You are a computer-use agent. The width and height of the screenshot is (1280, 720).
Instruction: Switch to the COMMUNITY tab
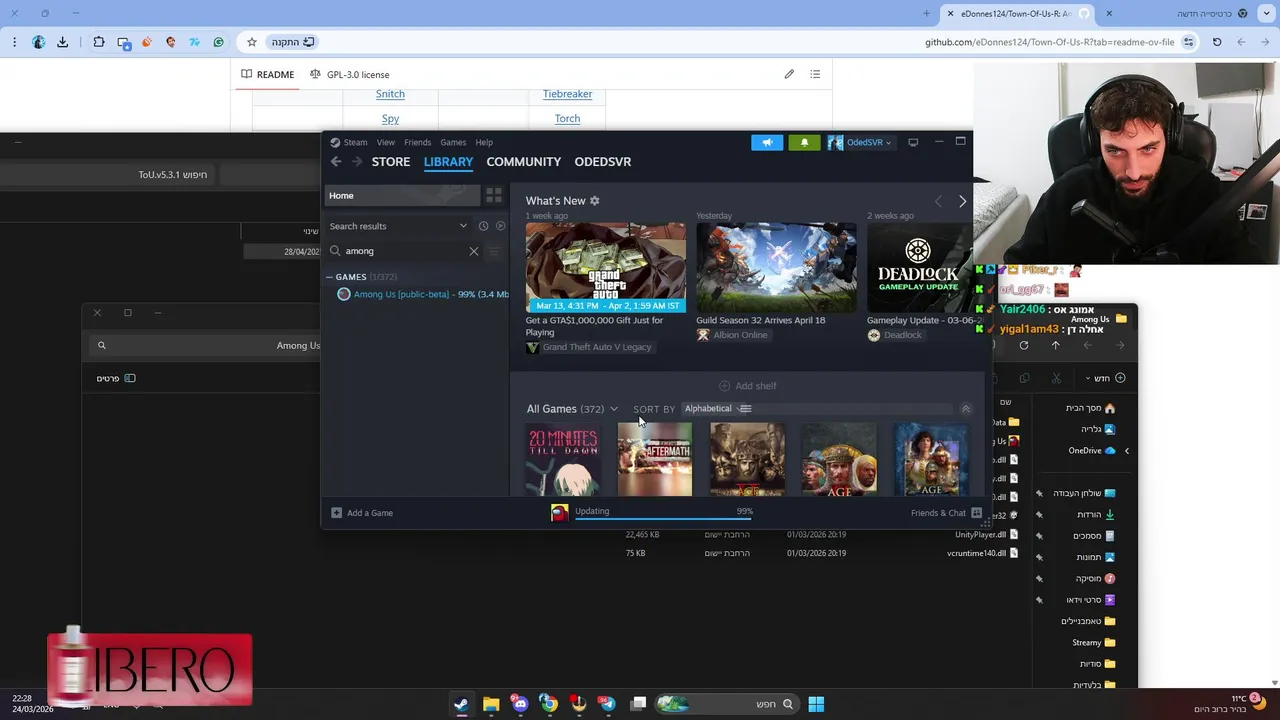click(523, 162)
